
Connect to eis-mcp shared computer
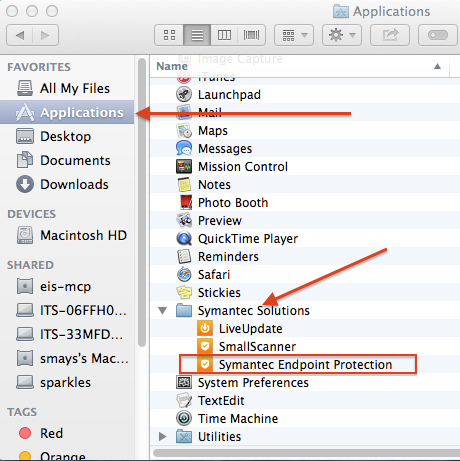(x=67, y=287)
